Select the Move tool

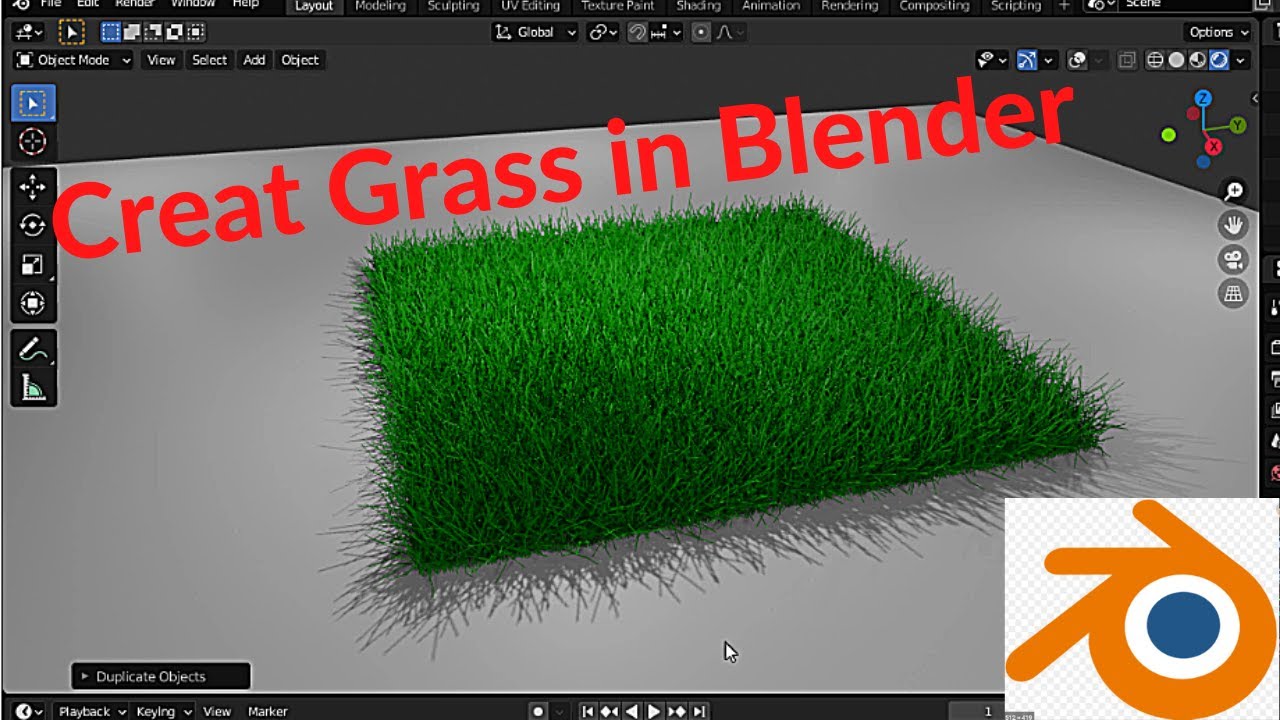coord(33,187)
